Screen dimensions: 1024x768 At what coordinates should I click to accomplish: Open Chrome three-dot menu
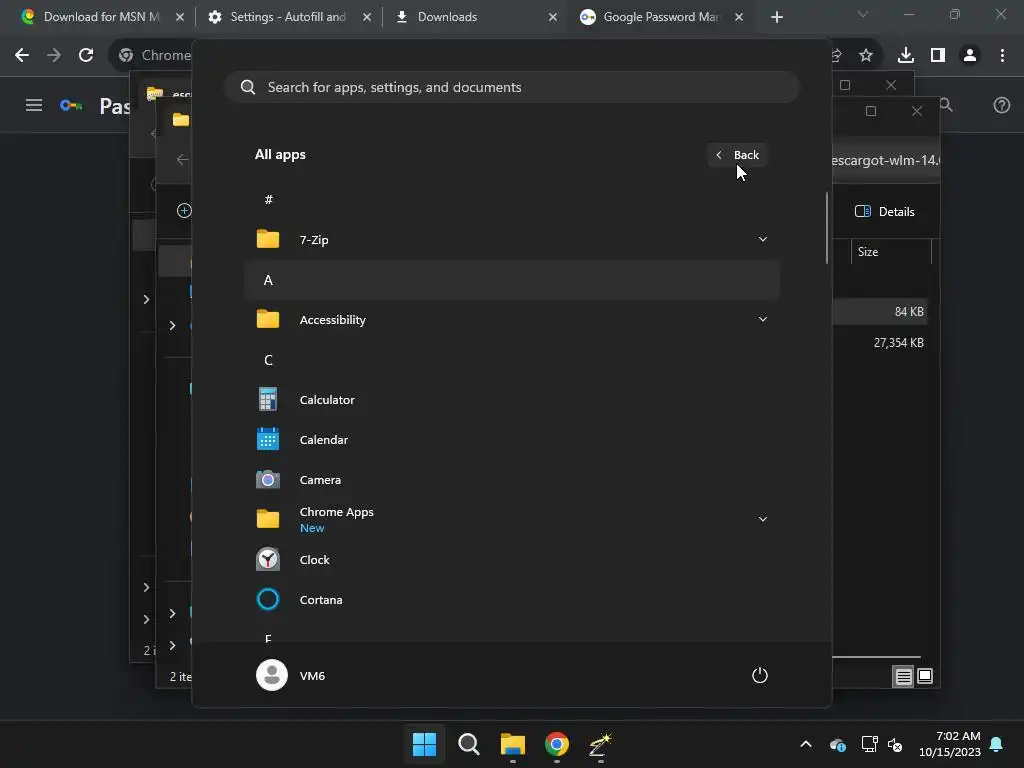tap(1002, 56)
